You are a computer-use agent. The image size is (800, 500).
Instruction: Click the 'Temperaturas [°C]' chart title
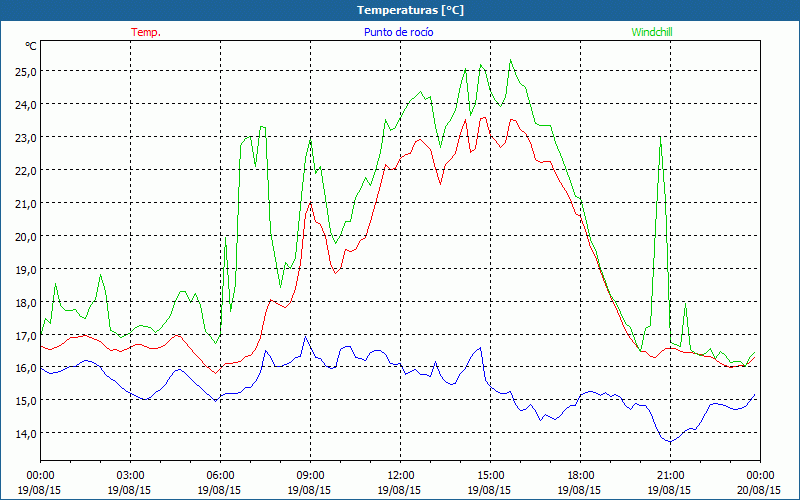[x=410, y=10]
